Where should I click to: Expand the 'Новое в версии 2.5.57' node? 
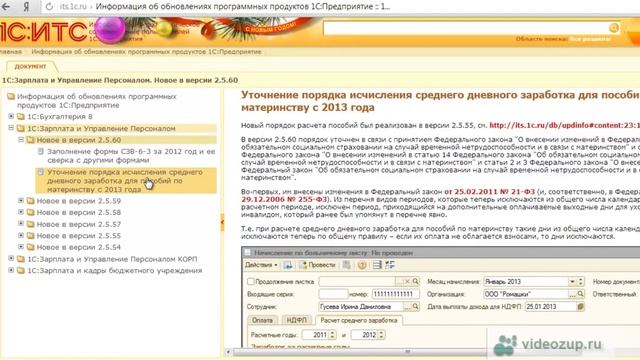[21, 224]
